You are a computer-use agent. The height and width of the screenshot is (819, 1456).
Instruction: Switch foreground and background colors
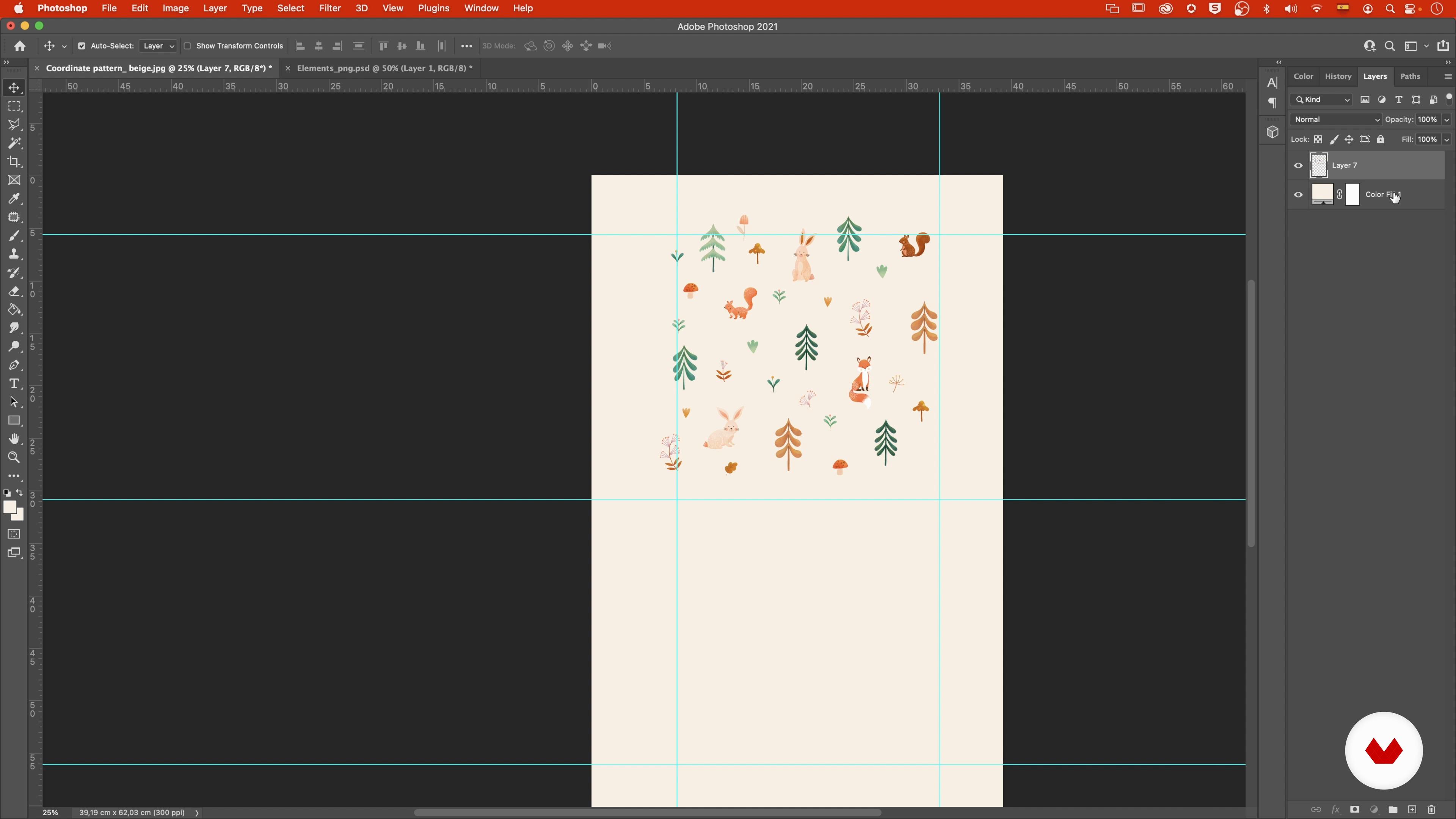(20, 493)
